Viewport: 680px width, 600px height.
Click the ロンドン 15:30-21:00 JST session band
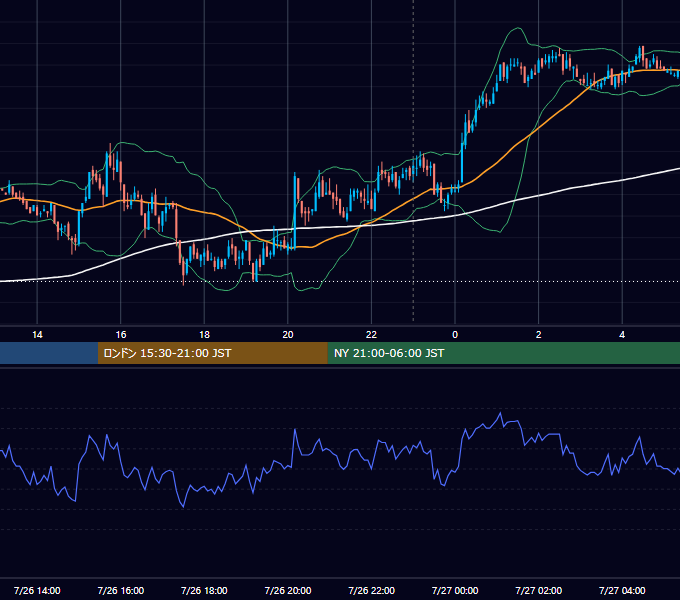pyautogui.click(x=212, y=353)
